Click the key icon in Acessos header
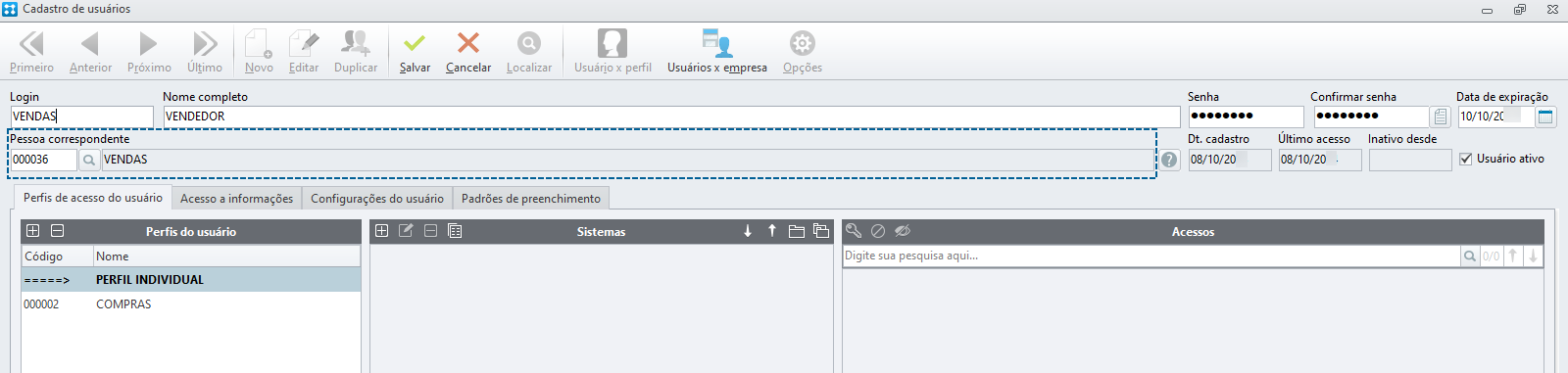The height and width of the screenshot is (373, 1568). tap(854, 231)
